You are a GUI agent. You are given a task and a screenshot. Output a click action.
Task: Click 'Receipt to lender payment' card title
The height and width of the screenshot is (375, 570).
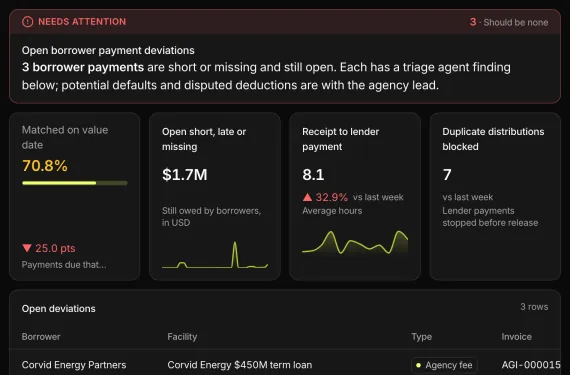(341, 139)
